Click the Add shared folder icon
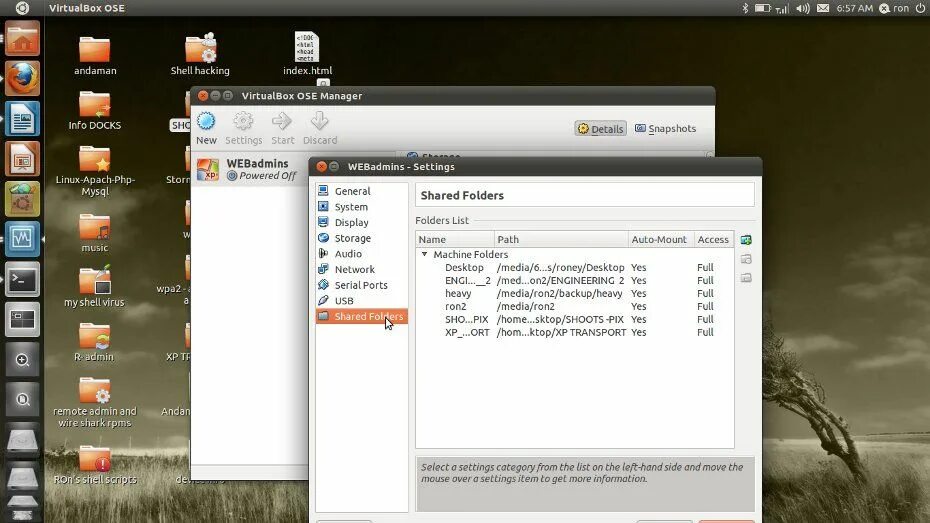Image resolution: width=930 pixels, height=523 pixels. coord(746,240)
